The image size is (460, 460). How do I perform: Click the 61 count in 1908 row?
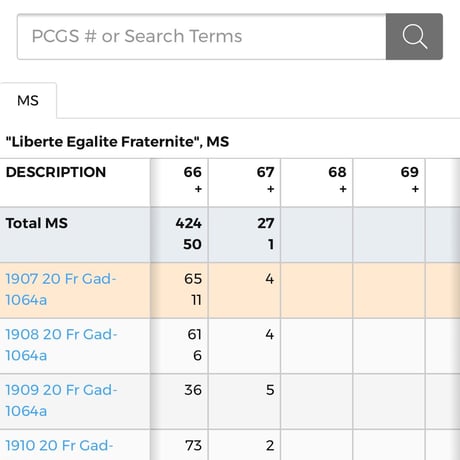click(x=194, y=334)
